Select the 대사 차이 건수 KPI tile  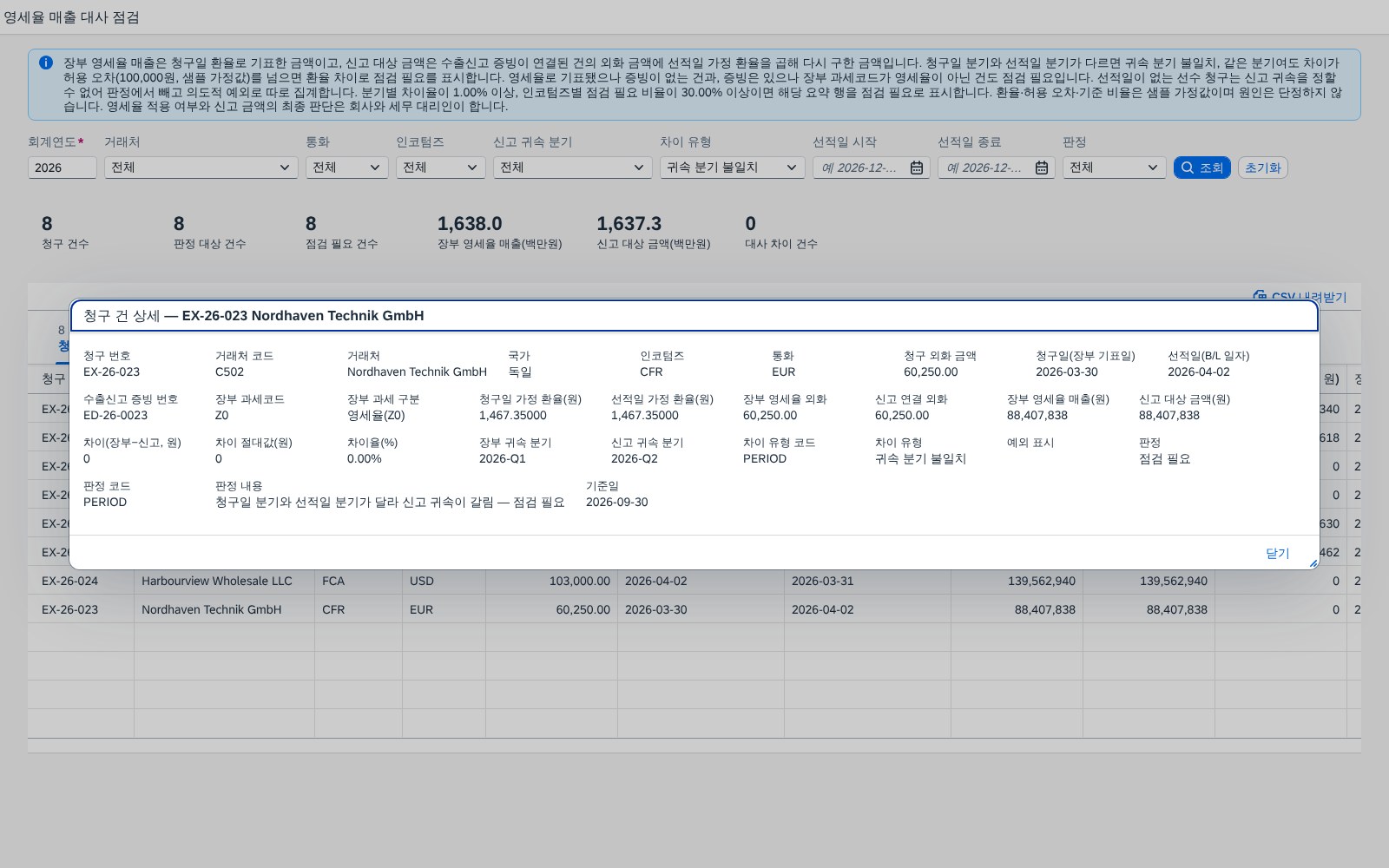point(781,232)
